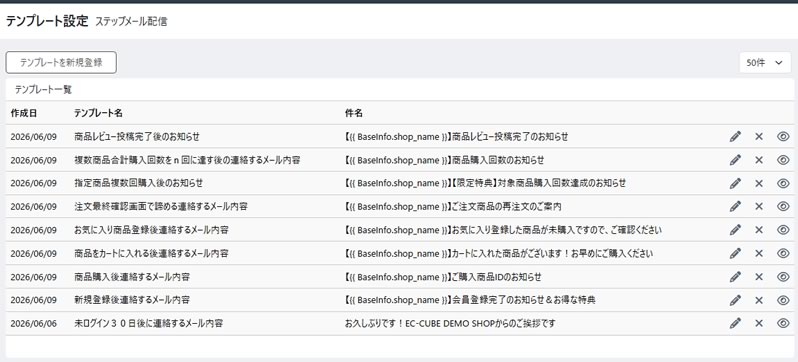Click the テンプレート設定 page title
This screenshot has width=798, height=362.
point(47,21)
